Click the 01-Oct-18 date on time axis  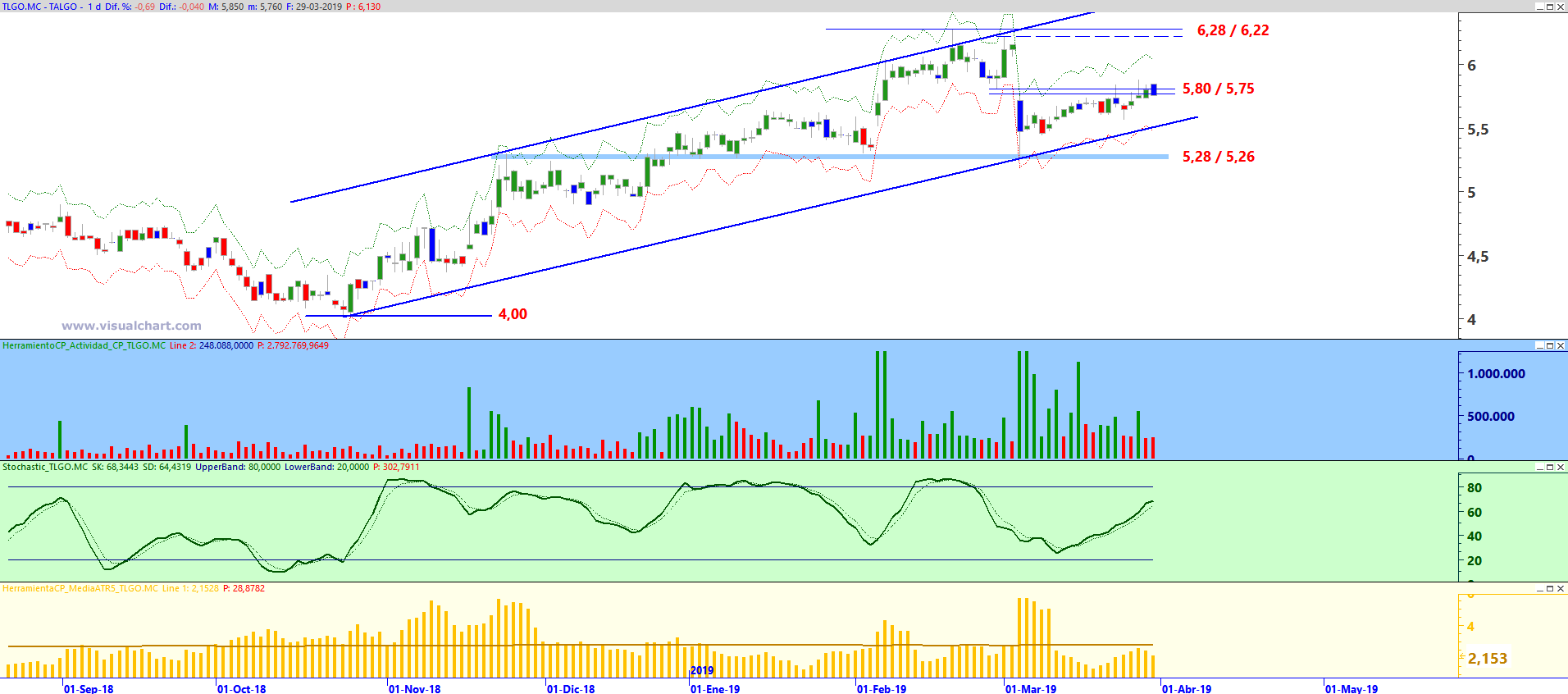pyautogui.click(x=241, y=688)
